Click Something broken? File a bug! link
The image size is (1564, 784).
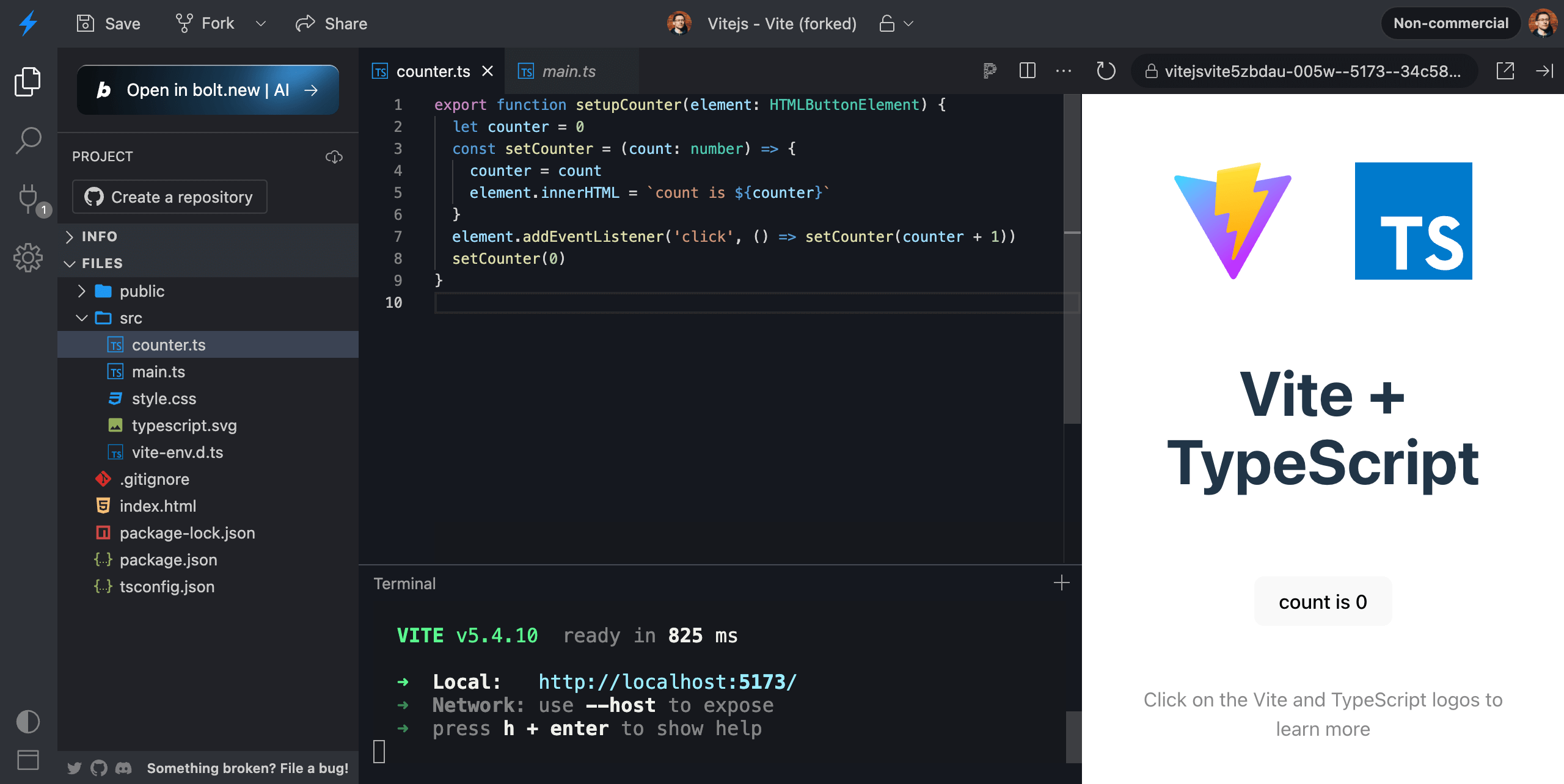coord(247,768)
